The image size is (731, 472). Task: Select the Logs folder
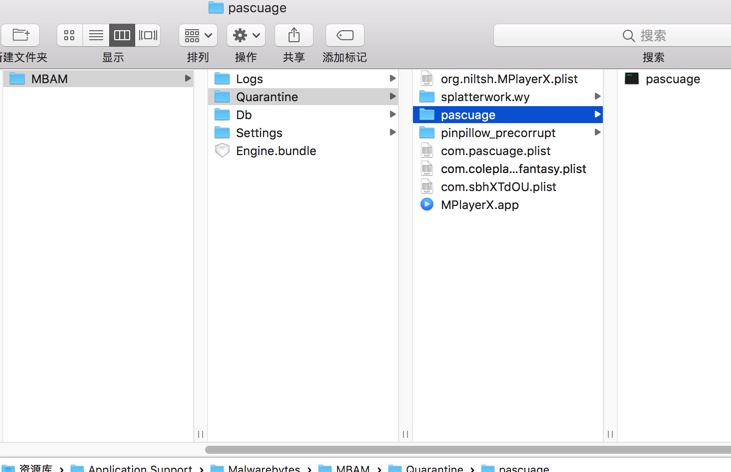pyautogui.click(x=303, y=78)
